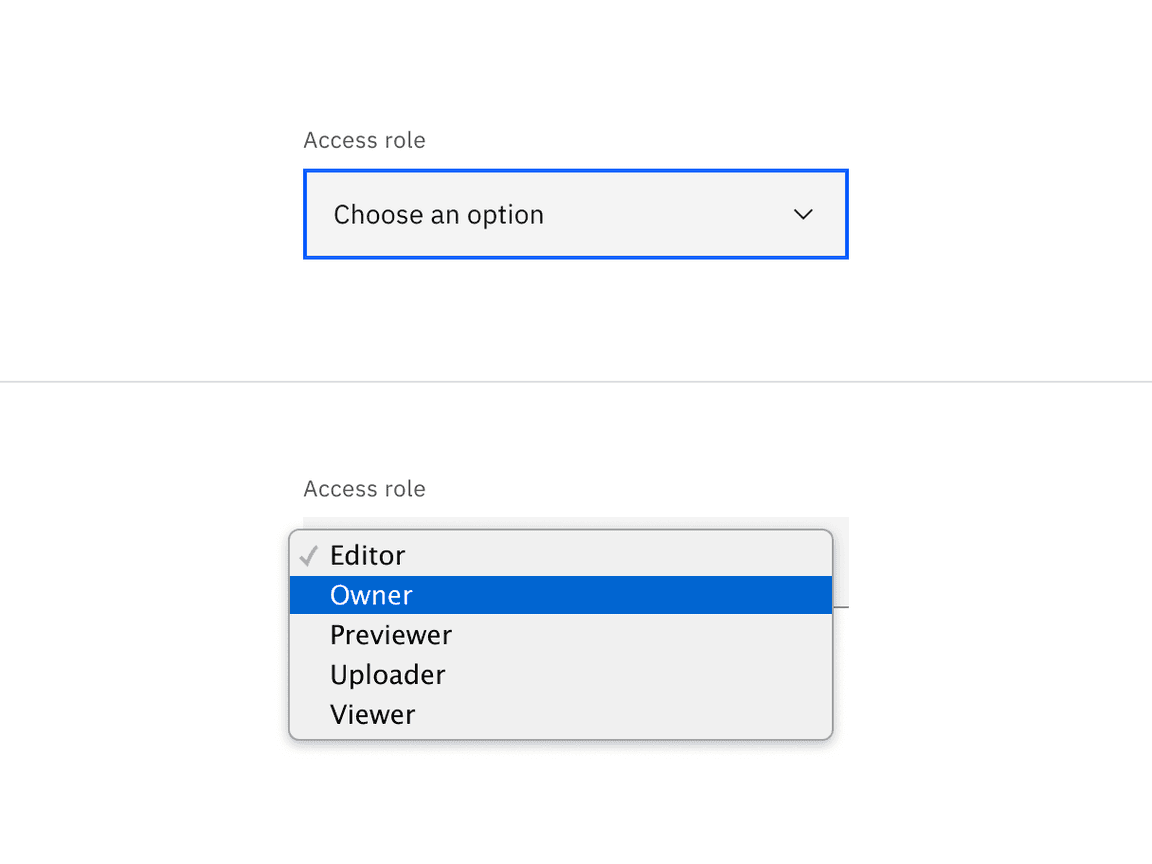Click the upper "Access role" label
1152x864 pixels.
(364, 141)
